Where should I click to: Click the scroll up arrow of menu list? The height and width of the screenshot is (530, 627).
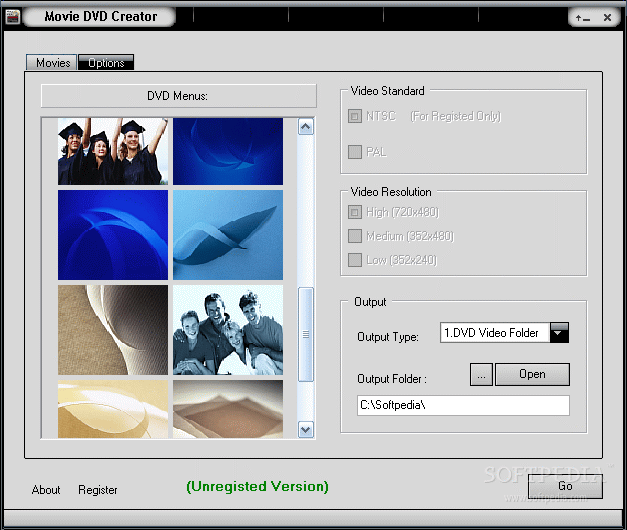point(306,127)
